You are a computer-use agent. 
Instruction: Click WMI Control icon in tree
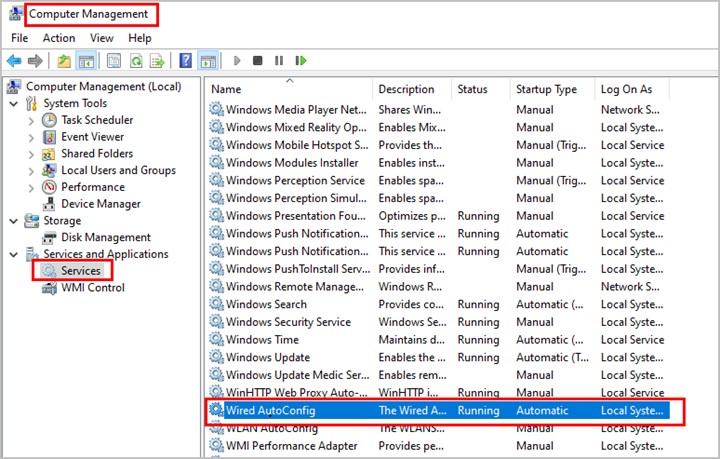[49, 288]
